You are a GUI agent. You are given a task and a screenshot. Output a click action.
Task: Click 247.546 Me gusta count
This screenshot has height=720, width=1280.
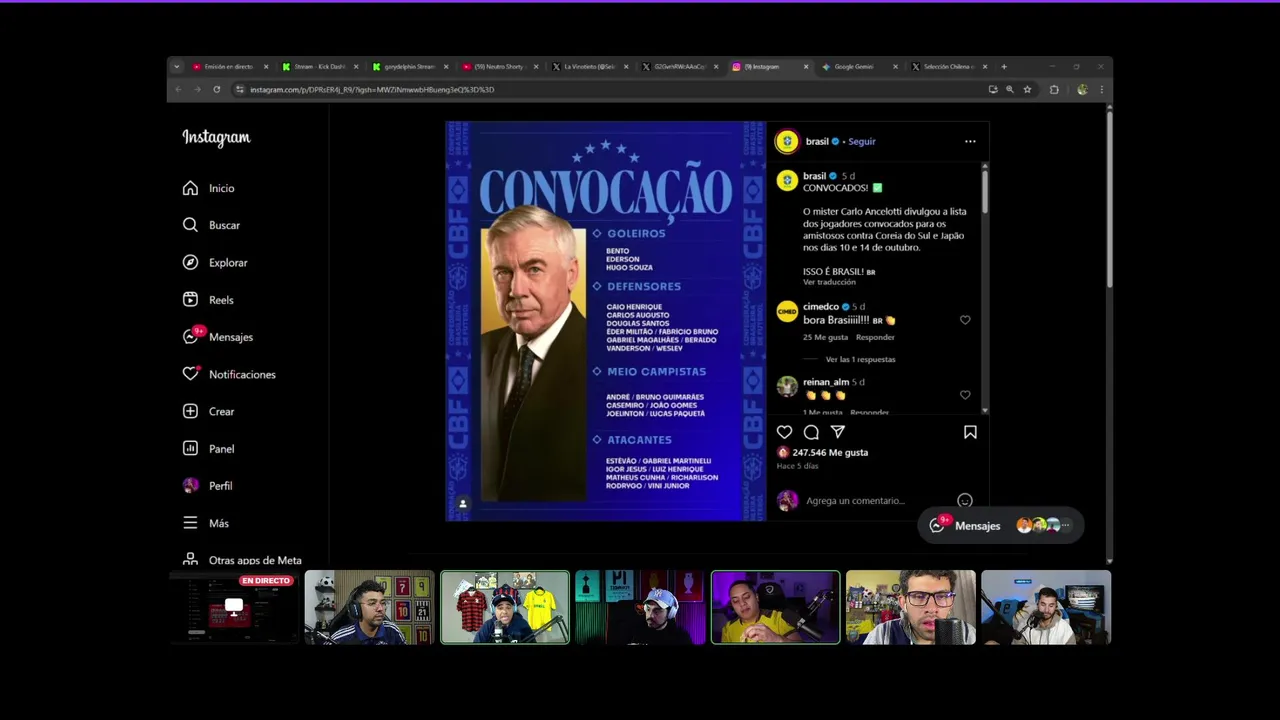click(x=830, y=452)
